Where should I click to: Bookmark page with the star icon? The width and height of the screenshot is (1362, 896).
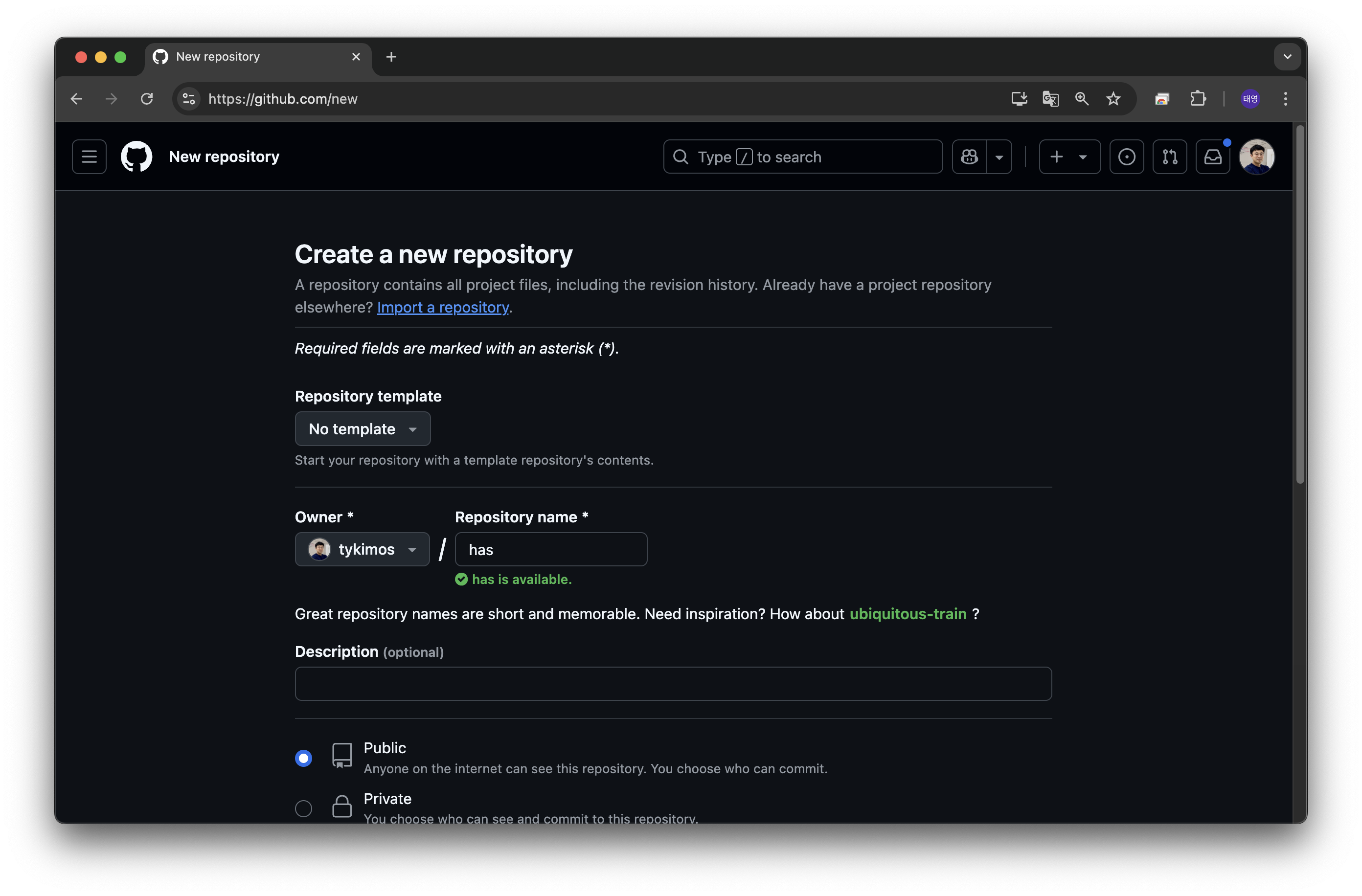1113,99
